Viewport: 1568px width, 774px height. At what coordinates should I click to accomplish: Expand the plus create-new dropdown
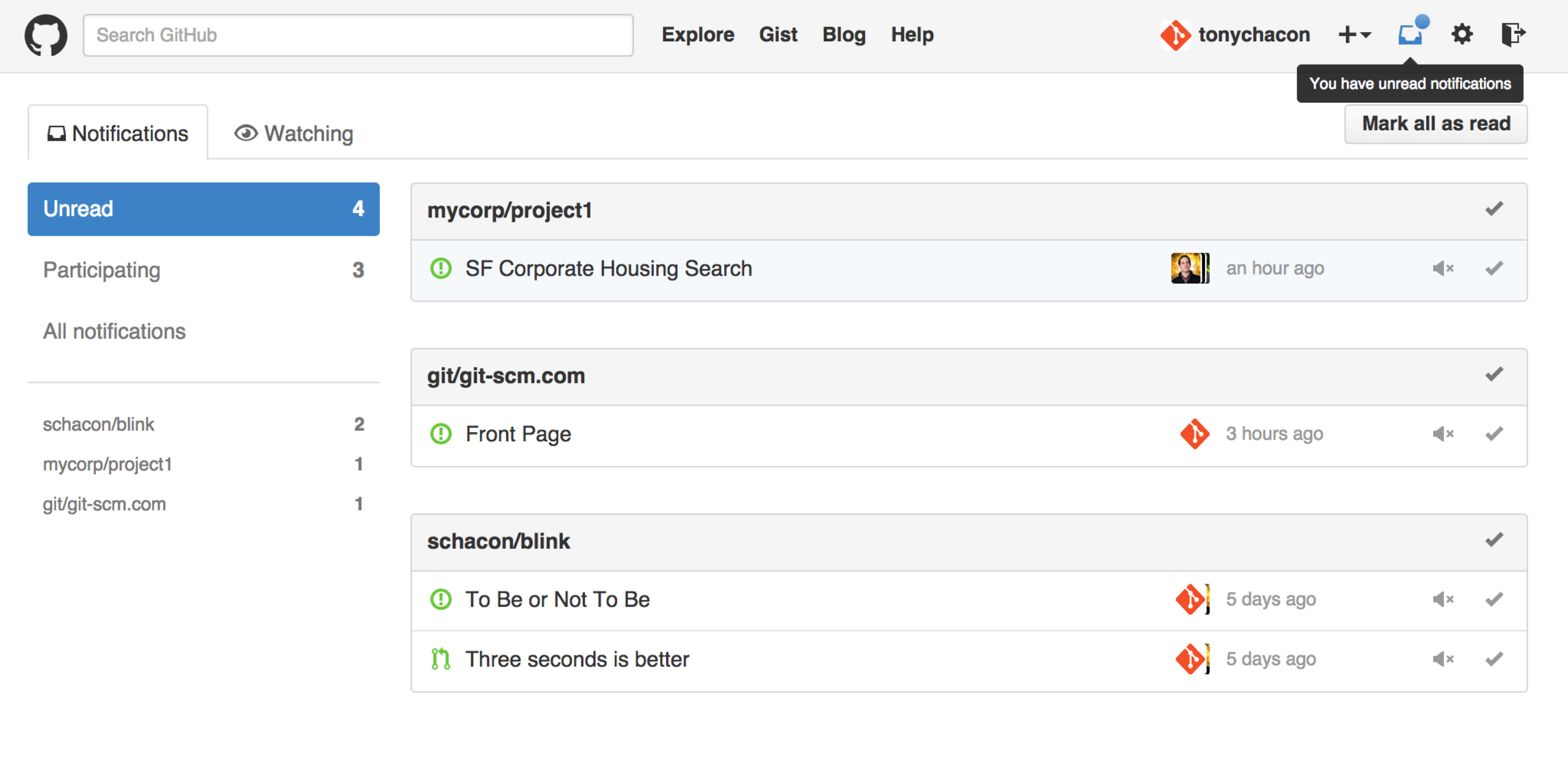(1354, 35)
